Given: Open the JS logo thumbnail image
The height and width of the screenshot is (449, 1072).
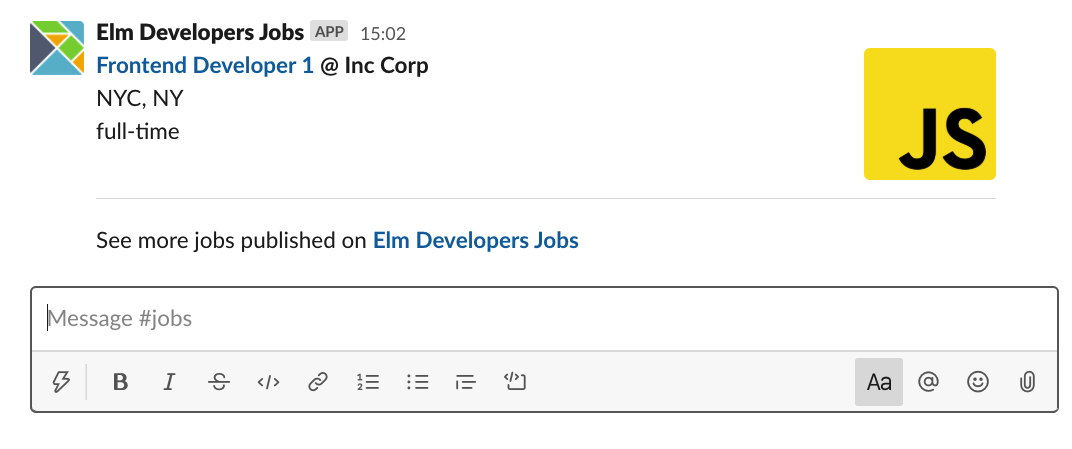Looking at the screenshot, I should (x=930, y=113).
